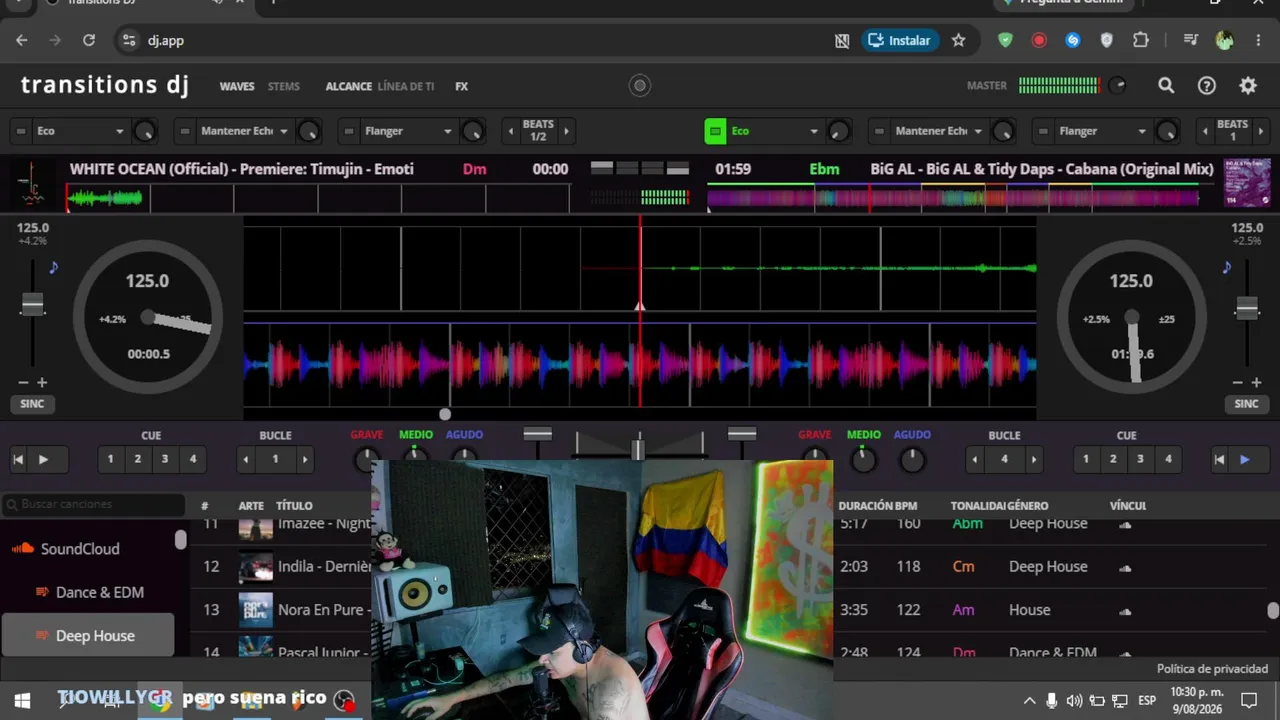The height and width of the screenshot is (720, 1280).
Task: Trigger left deck cue point 1
Action: coord(111,460)
